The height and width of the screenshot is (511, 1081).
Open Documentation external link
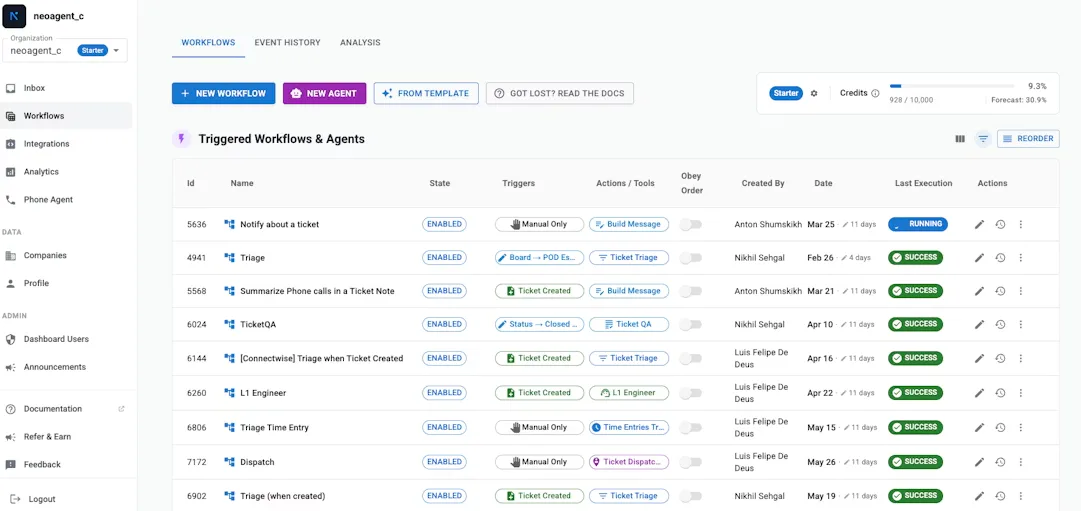pos(66,409)
